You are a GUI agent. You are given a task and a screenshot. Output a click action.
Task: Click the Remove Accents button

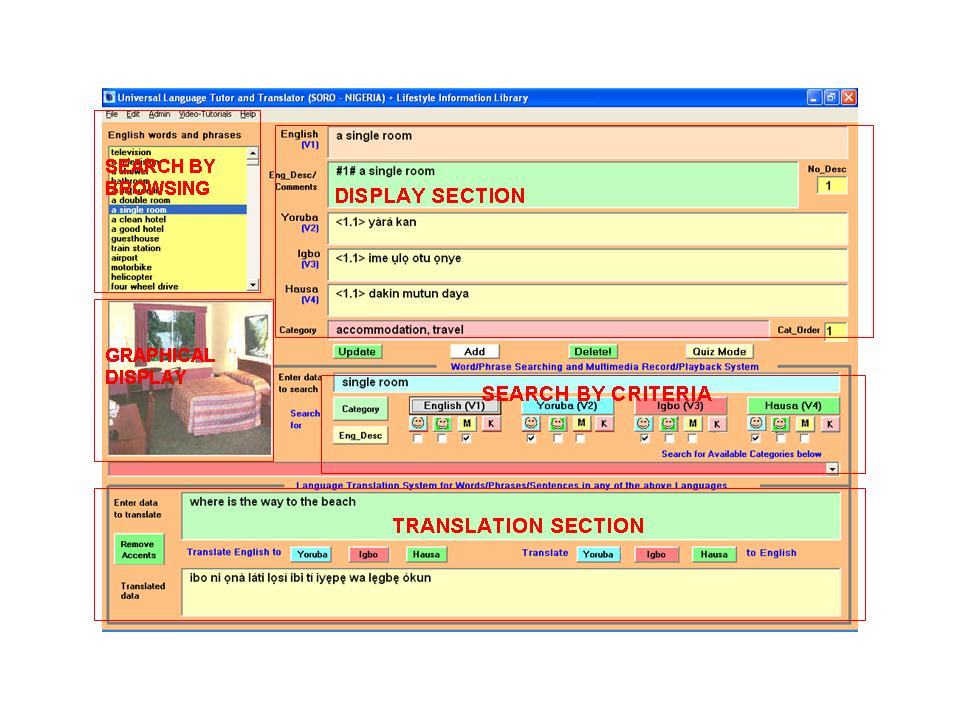click(x=139, y=550)
